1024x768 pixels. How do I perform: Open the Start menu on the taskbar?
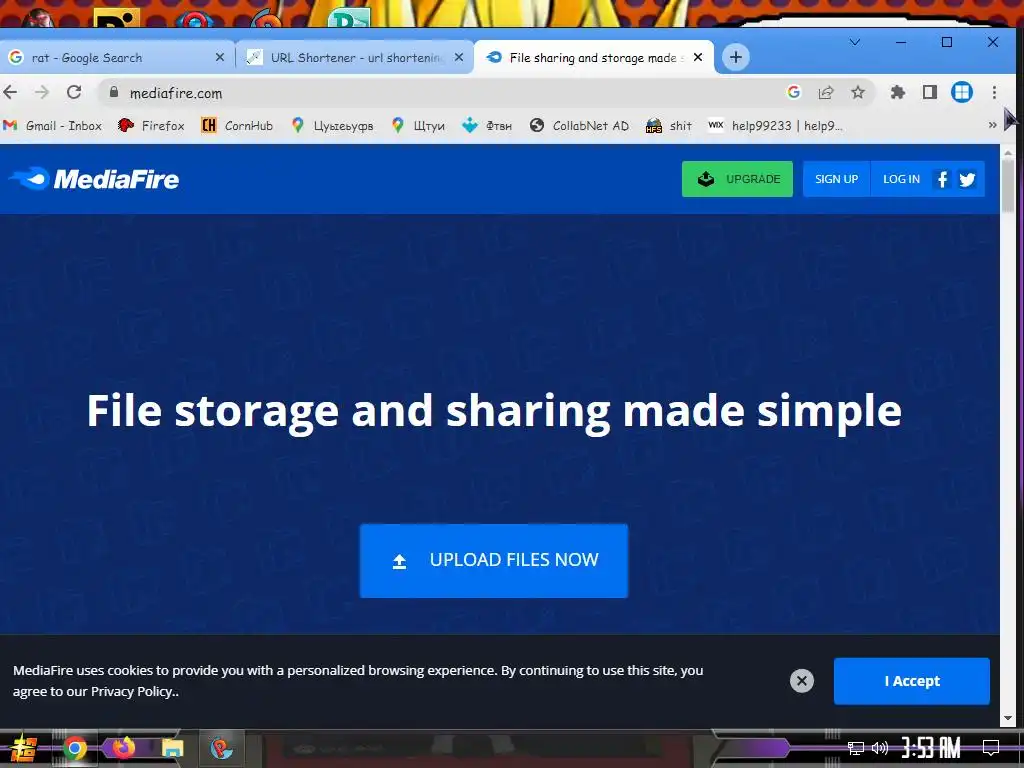pyautogui.click(x=24, y=748)
